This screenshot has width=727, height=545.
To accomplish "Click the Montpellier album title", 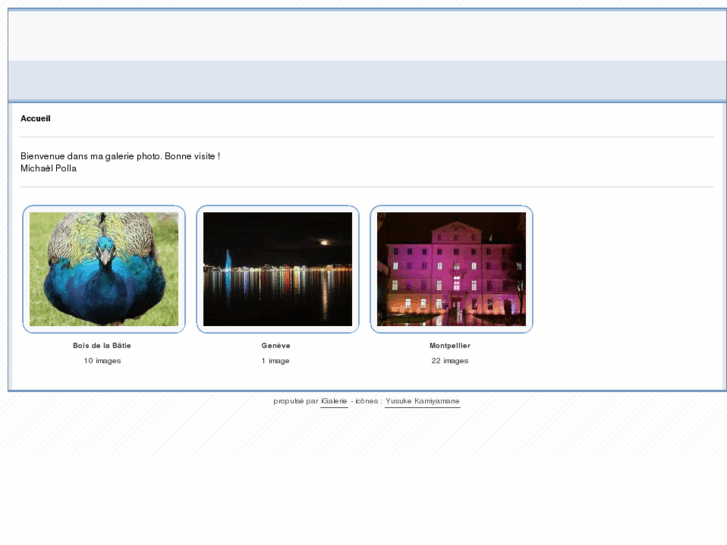I will [450, 346].
